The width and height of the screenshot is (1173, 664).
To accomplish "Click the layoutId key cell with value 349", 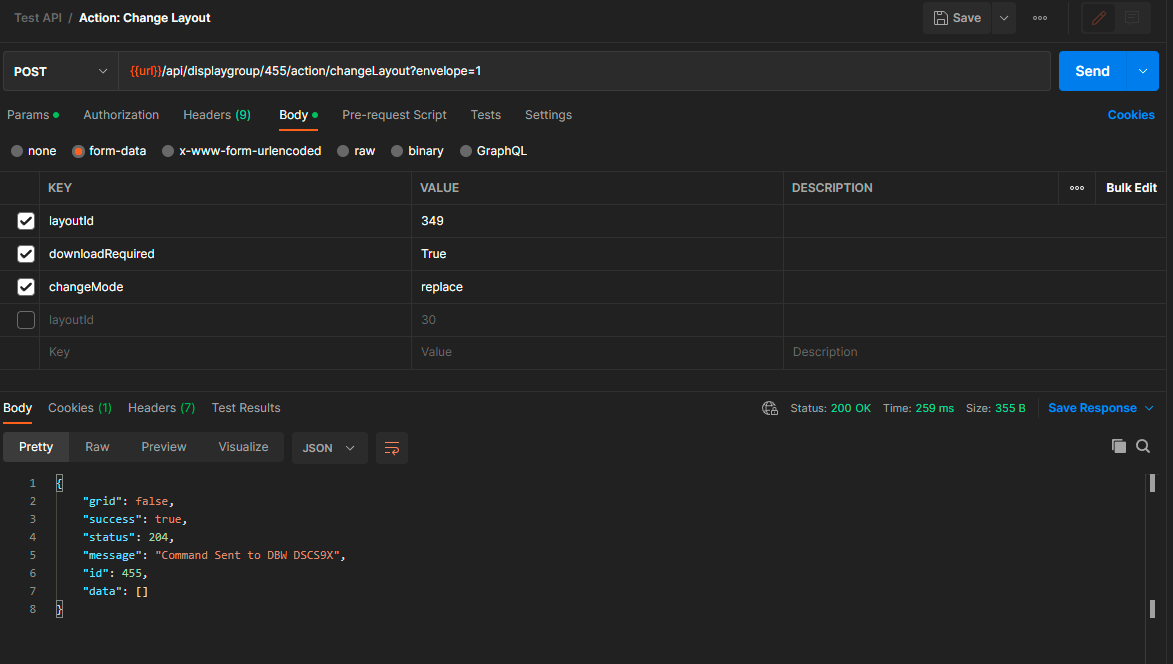I will pos(225,221).
